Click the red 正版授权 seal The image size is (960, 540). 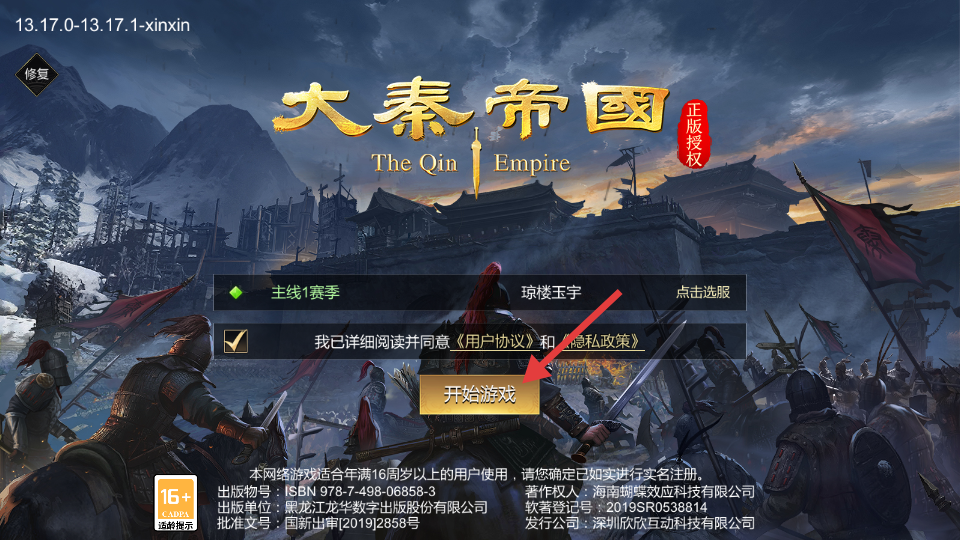(694, 134)
